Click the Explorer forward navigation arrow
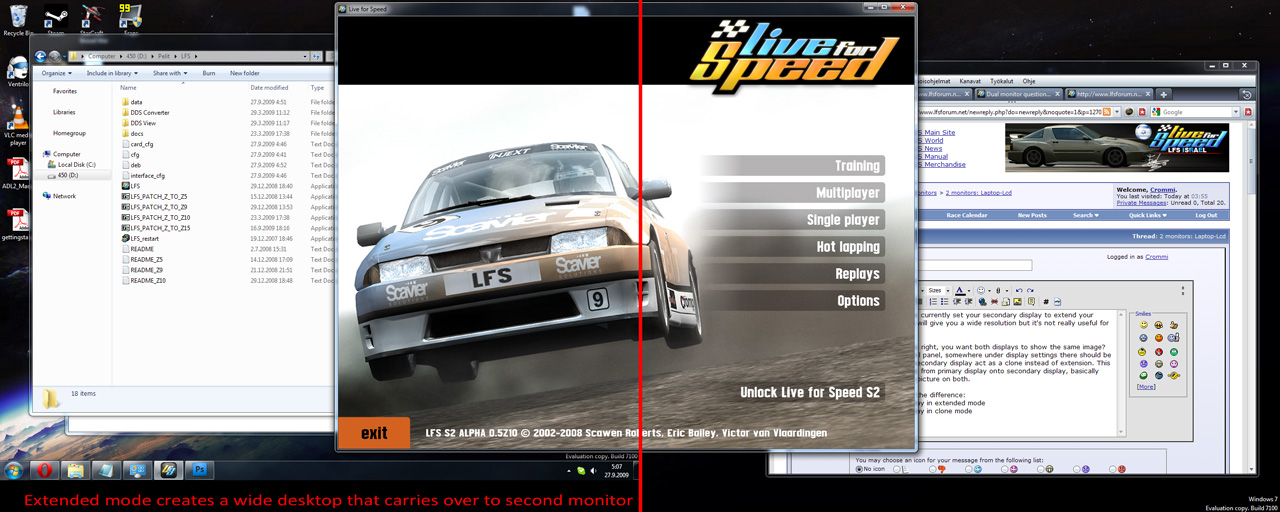The height and width of the screenshot is (512, 1280). (x=55, y=56)
